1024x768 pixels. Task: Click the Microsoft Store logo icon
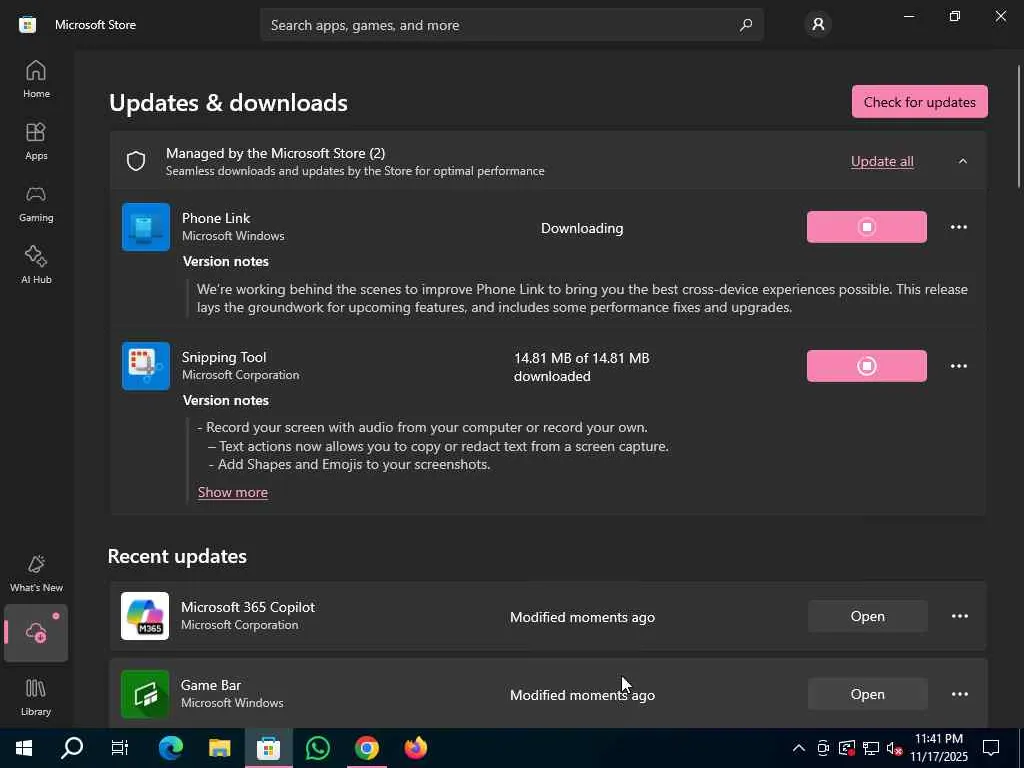point(27,25)
